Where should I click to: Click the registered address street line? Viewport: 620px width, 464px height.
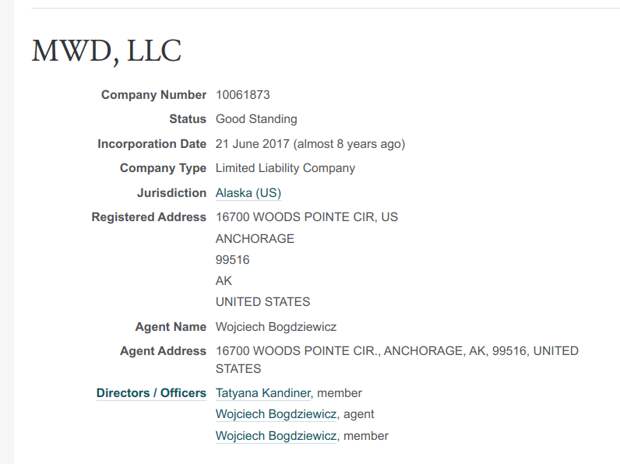tap(307, 217)
